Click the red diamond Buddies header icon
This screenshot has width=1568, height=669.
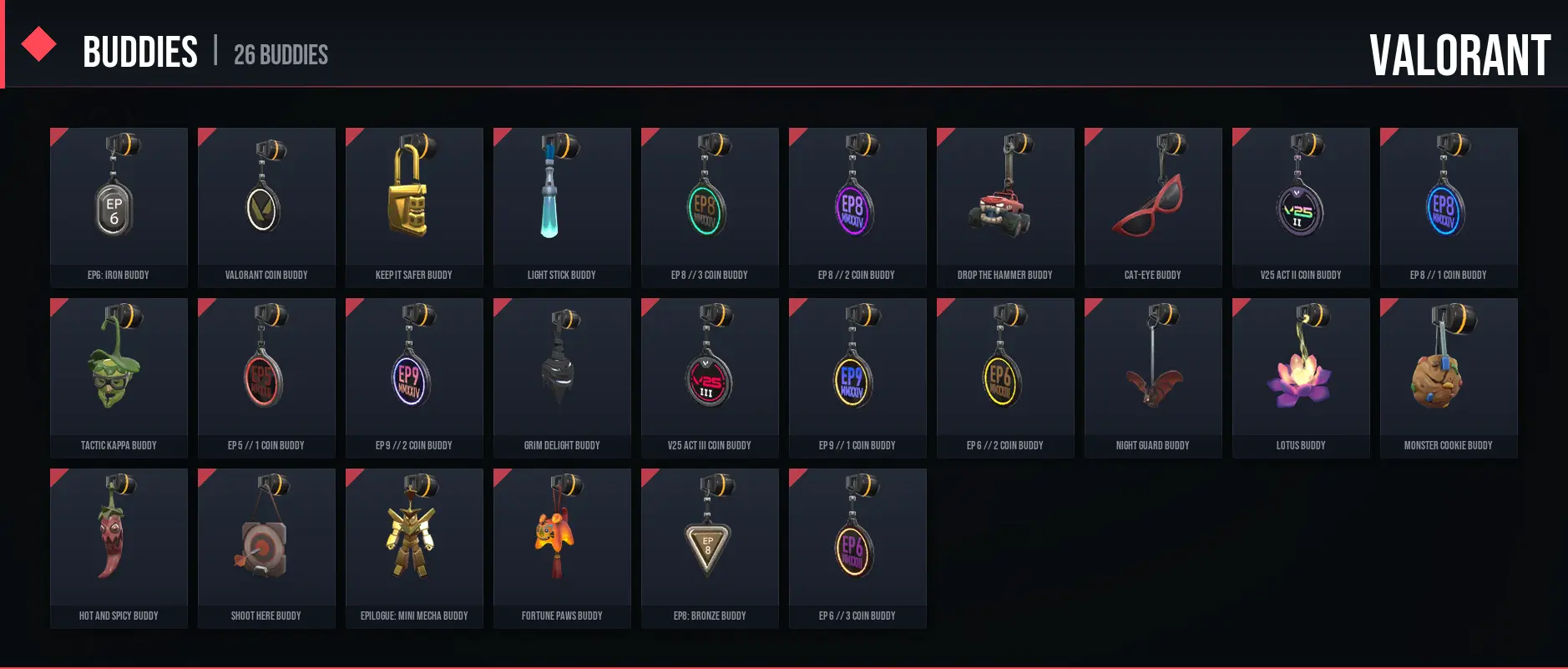38,44
